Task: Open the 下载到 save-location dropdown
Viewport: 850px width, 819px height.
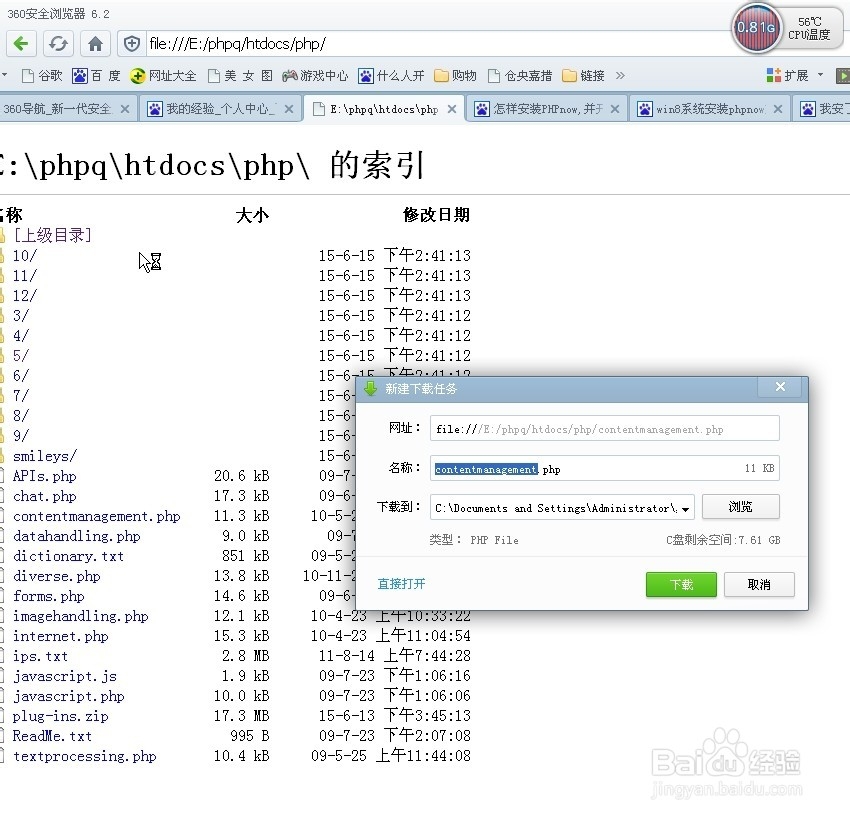Action: (x=686, y=507)
